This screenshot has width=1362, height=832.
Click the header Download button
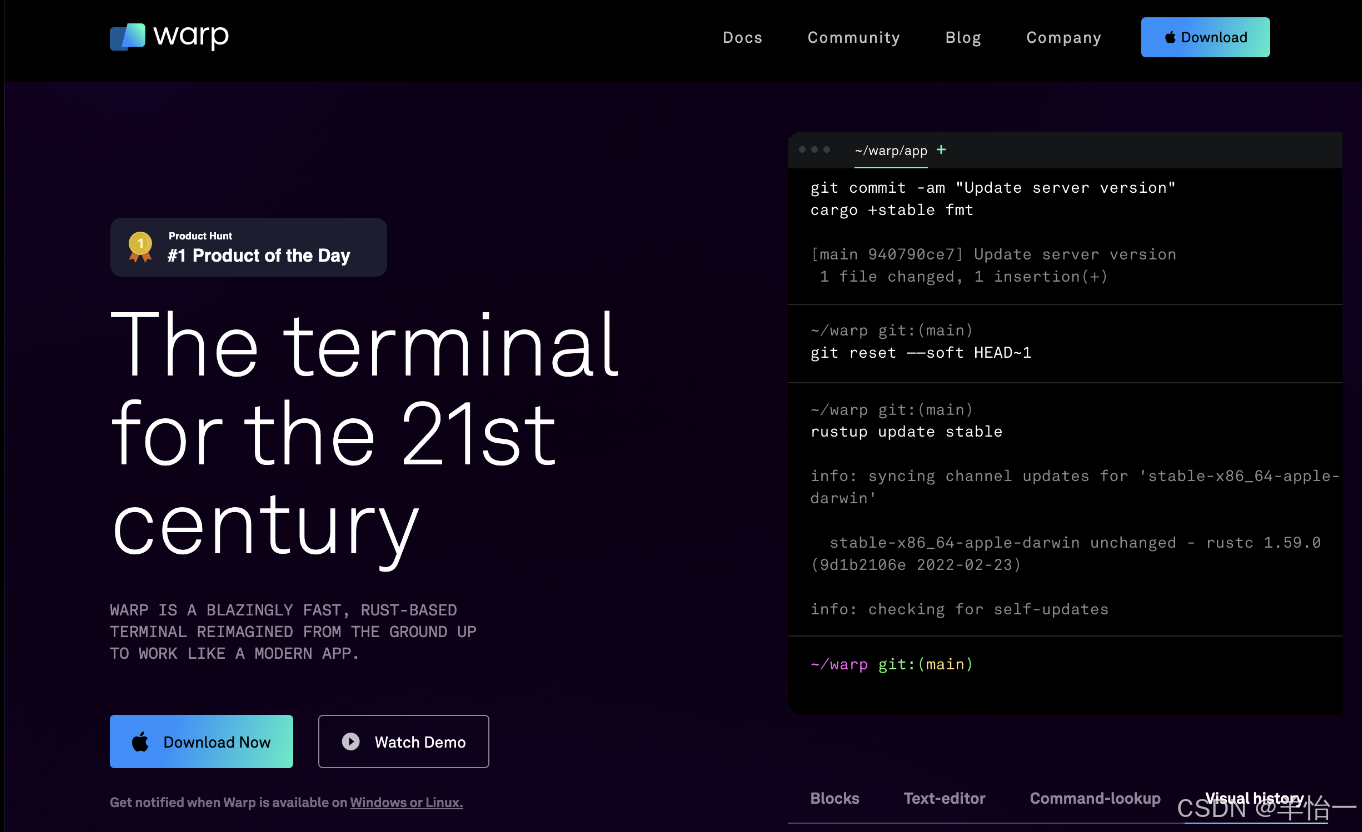click(x=1205, y=37)
